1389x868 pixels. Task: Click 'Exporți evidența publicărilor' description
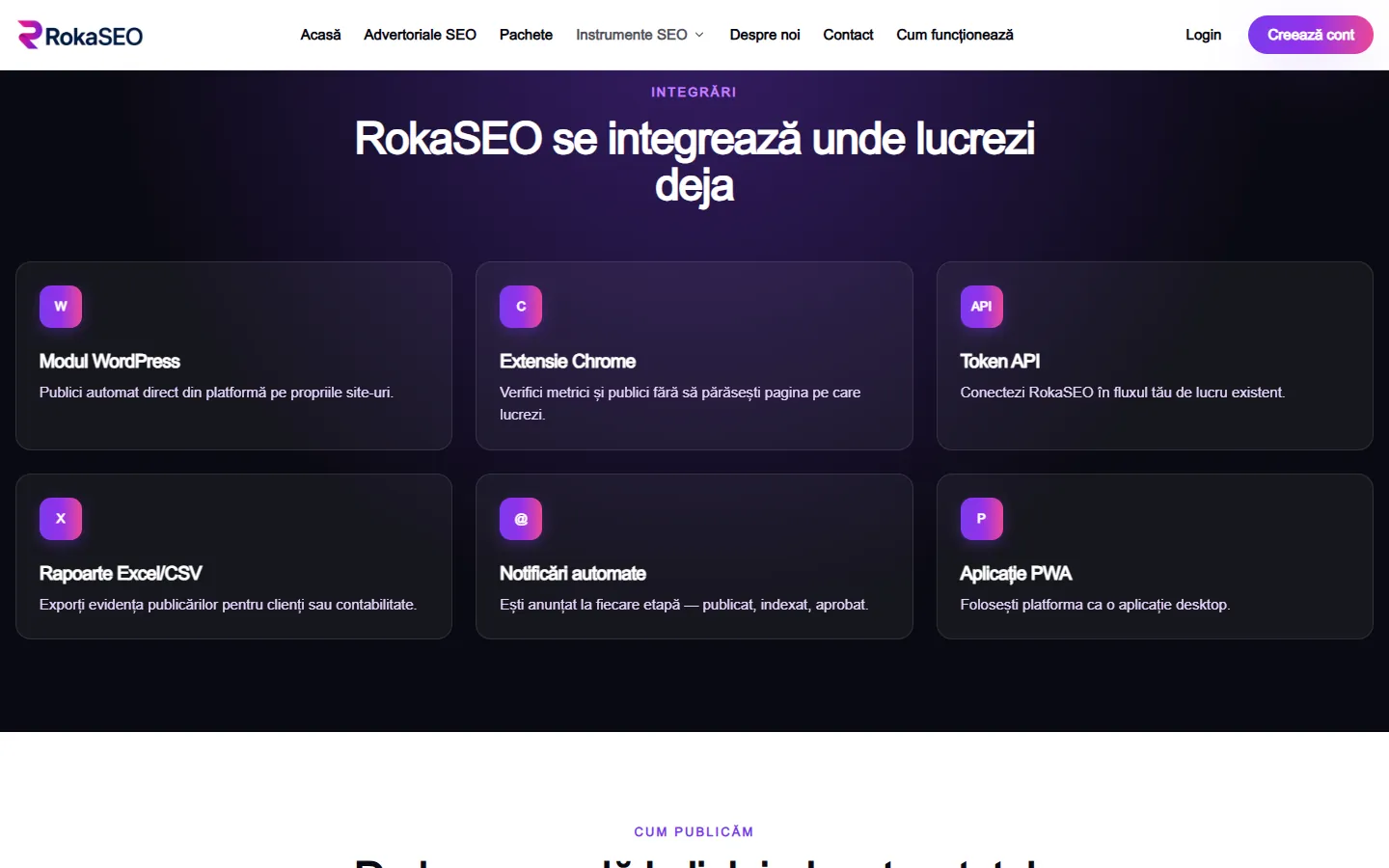click(228, 605)
